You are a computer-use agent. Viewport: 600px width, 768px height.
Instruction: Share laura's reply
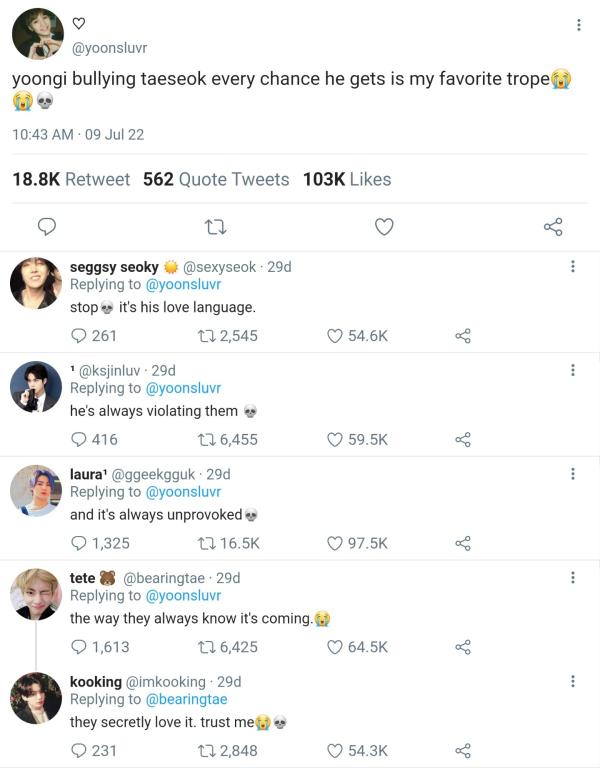[463, 543]
